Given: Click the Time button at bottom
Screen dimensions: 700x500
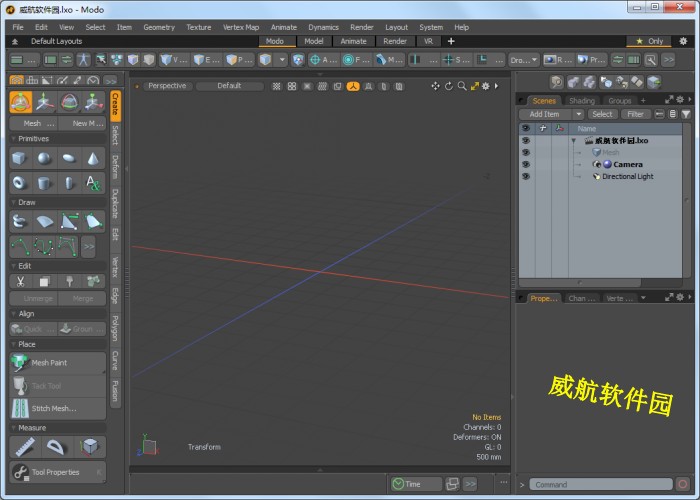Looking at the screenshot, I should (x=416, y=484).
